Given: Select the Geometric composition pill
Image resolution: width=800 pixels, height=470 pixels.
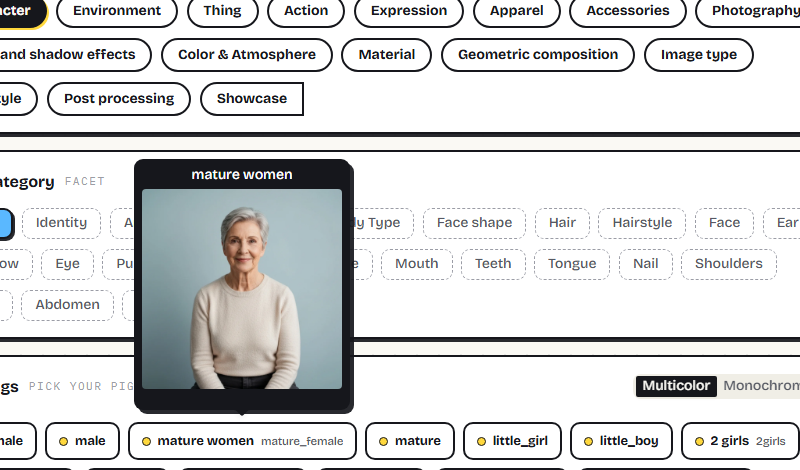Looking at the screenshot, I should pos(538,55).
